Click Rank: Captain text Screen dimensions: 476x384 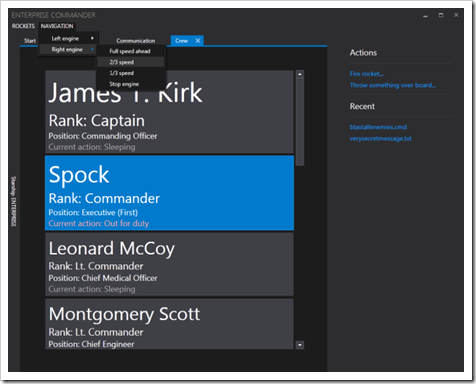click(97, 121)
